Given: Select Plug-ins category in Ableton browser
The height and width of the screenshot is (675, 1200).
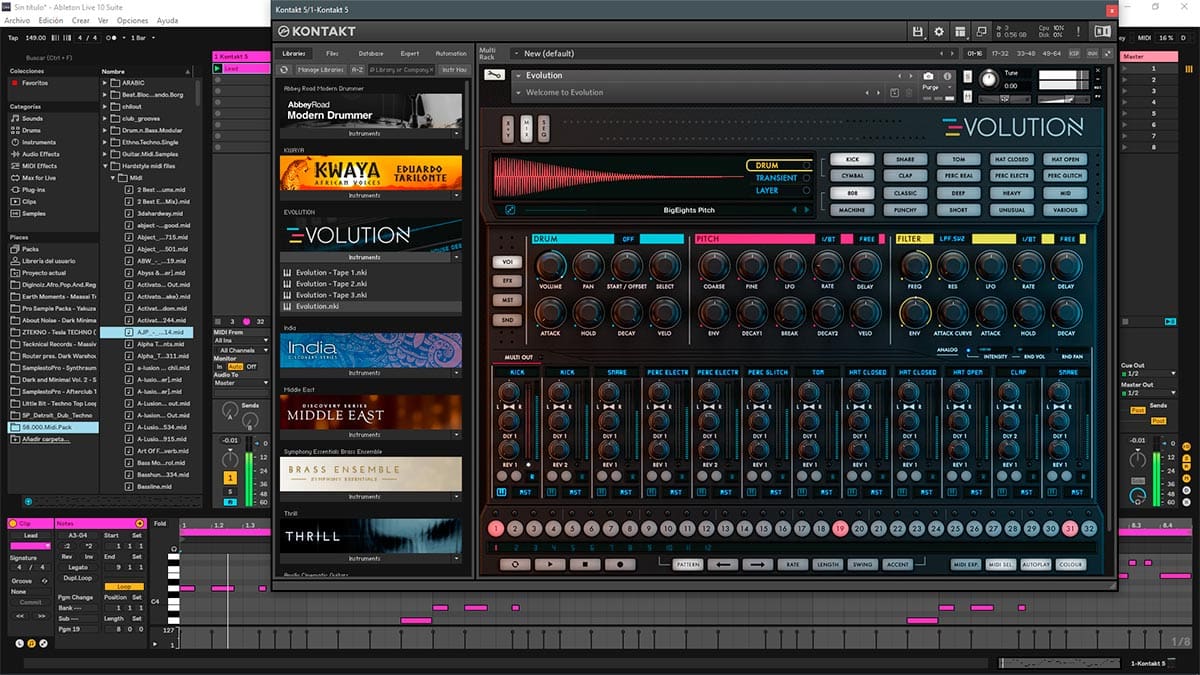Looking at the screenshot, I should 29,189.
